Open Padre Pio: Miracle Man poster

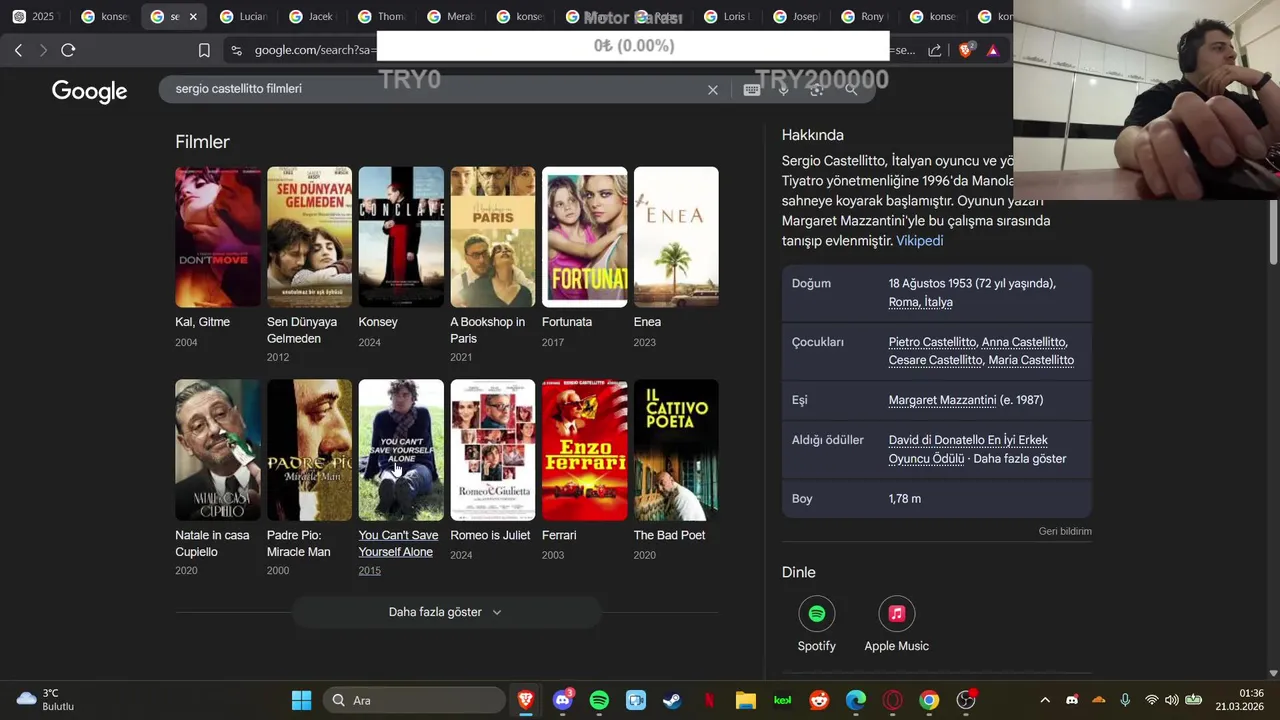[x=309, y=450]
